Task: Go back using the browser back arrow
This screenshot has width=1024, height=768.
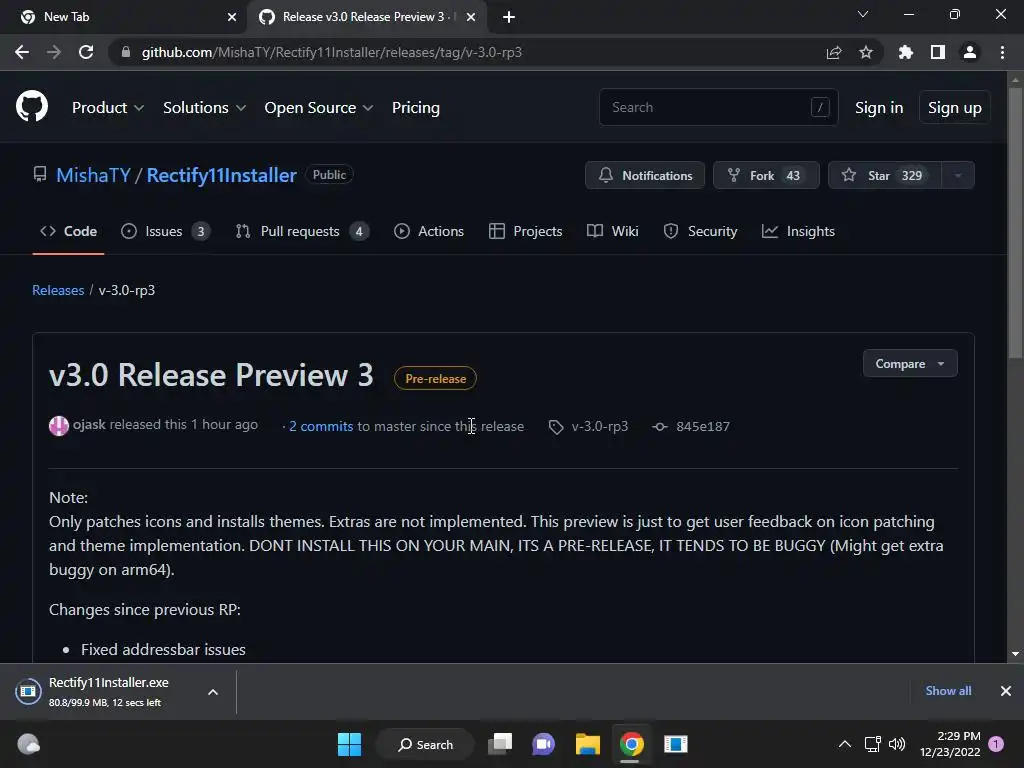Action: [x=22, y=52]
